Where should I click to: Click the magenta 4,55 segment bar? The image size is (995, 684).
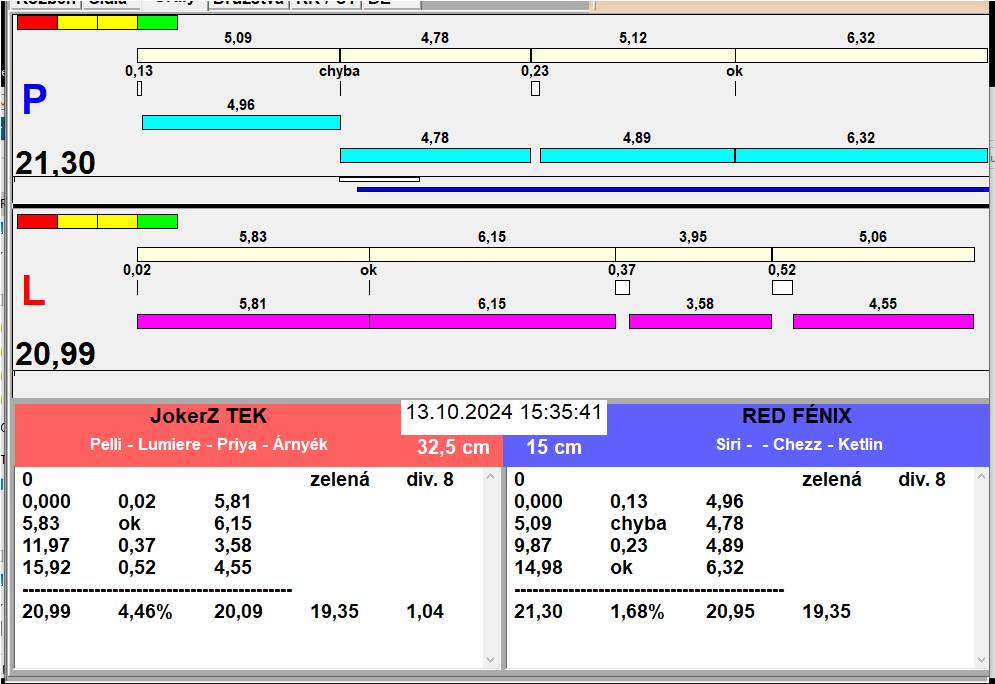(x=883, y=321)
